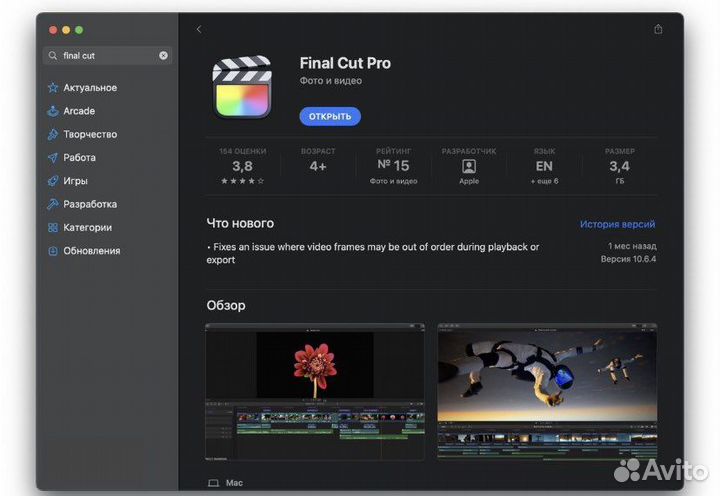Click the Arcade joystick icon in the sidebar
Image resolution: width=720 pixels, height=496 pixels.
click(x=53, y=111)
